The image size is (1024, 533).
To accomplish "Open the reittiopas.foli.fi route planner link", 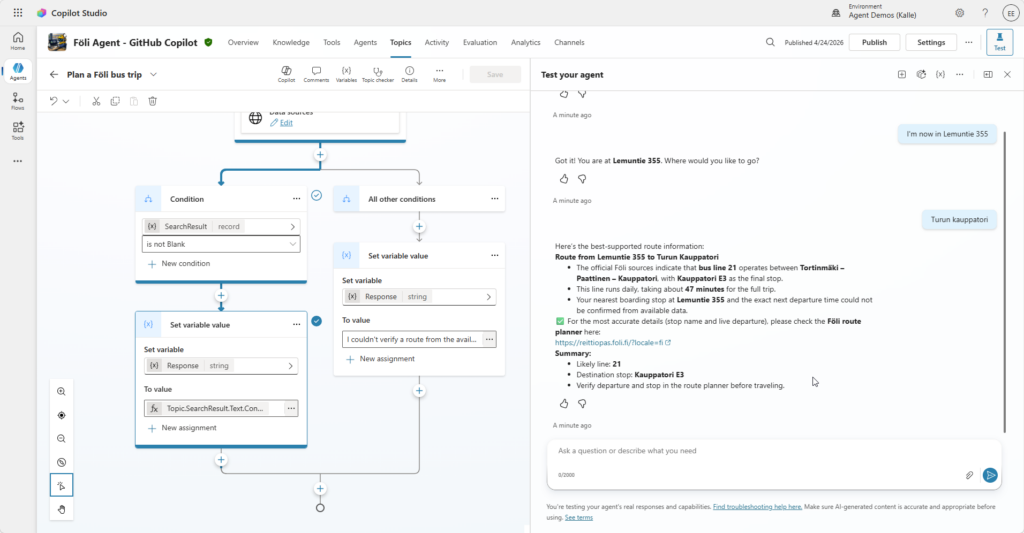I will pos(609,342).
